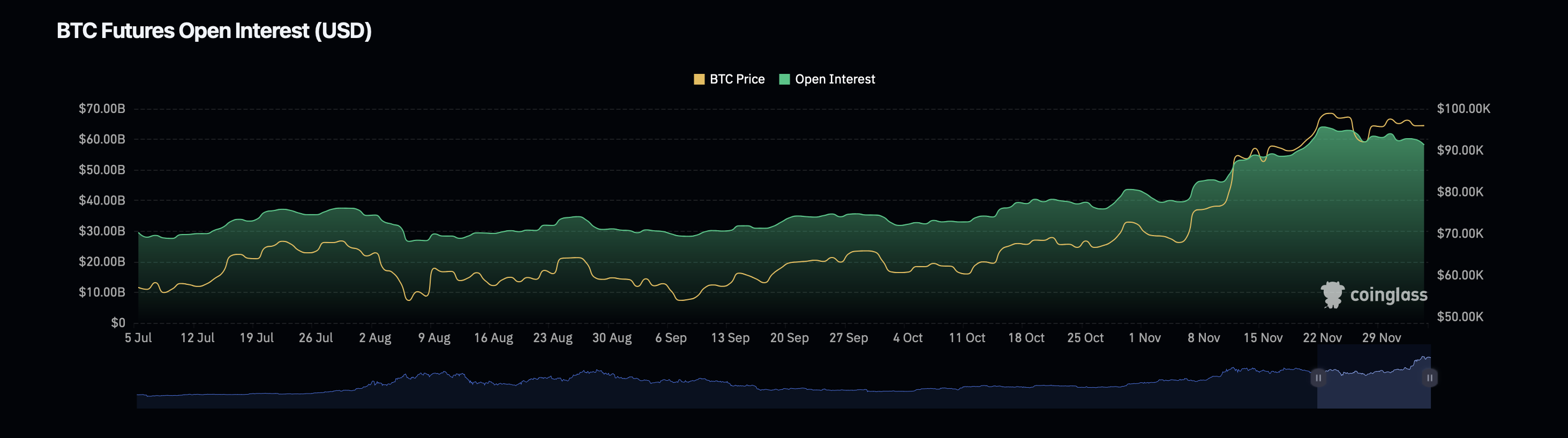This screenshot has height=438, width=1568.
Task: Click the $50.00B left axis label
Action: (102, 170)
